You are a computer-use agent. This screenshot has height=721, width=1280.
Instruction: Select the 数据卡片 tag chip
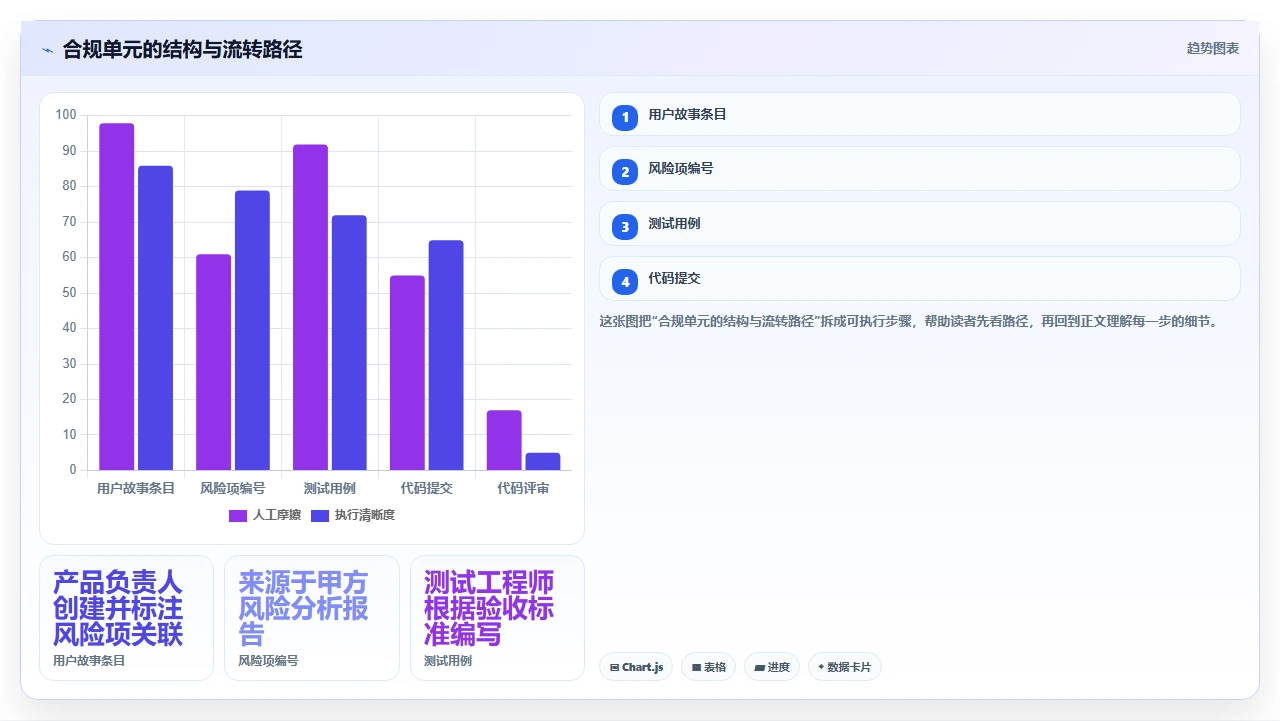point(845,667)
